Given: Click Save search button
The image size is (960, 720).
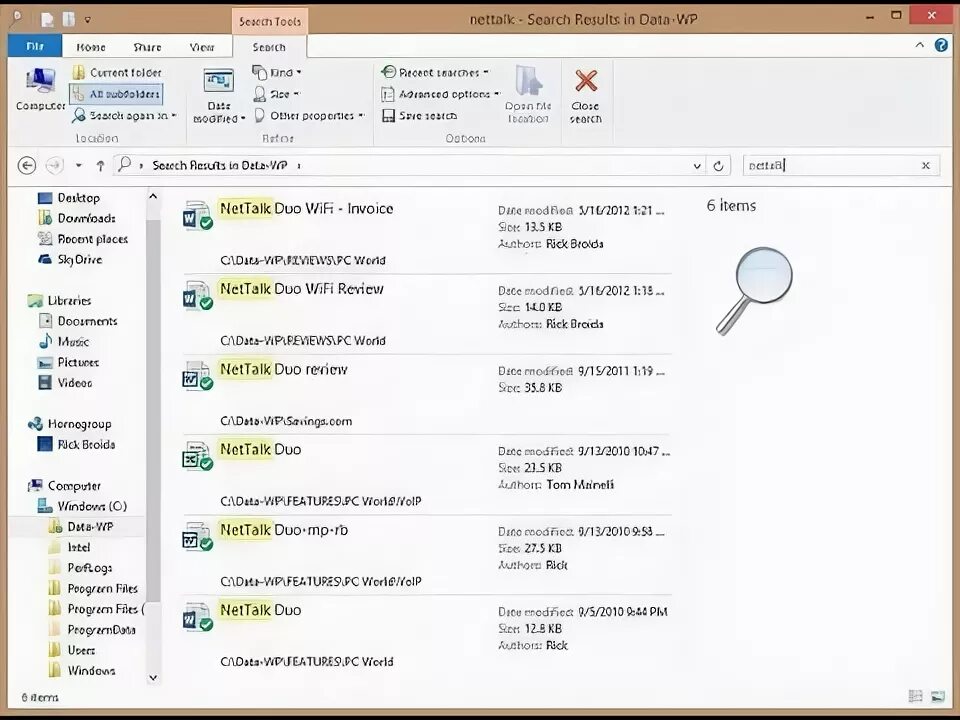Looking at the screenshot, I should click(419, 115).
